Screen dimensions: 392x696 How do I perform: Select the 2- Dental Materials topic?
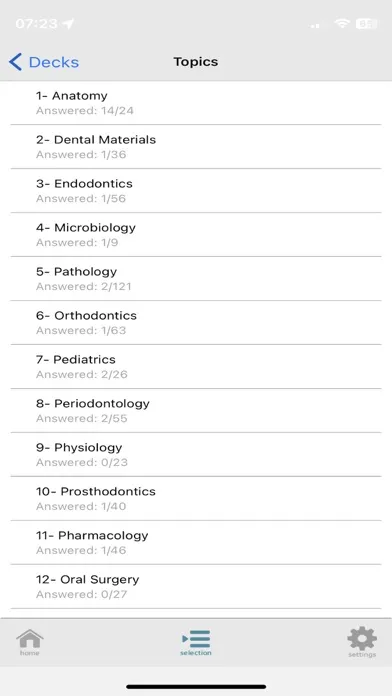(196, 147)
